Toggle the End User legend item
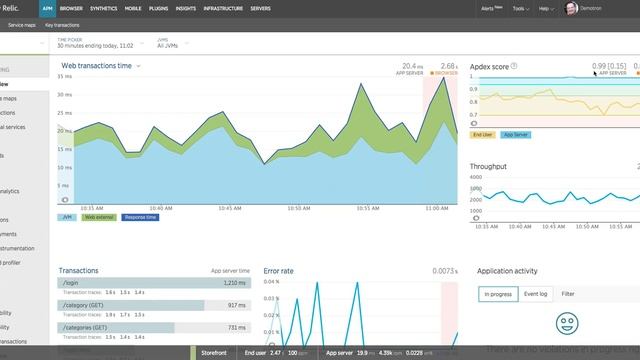 (482, 135)
